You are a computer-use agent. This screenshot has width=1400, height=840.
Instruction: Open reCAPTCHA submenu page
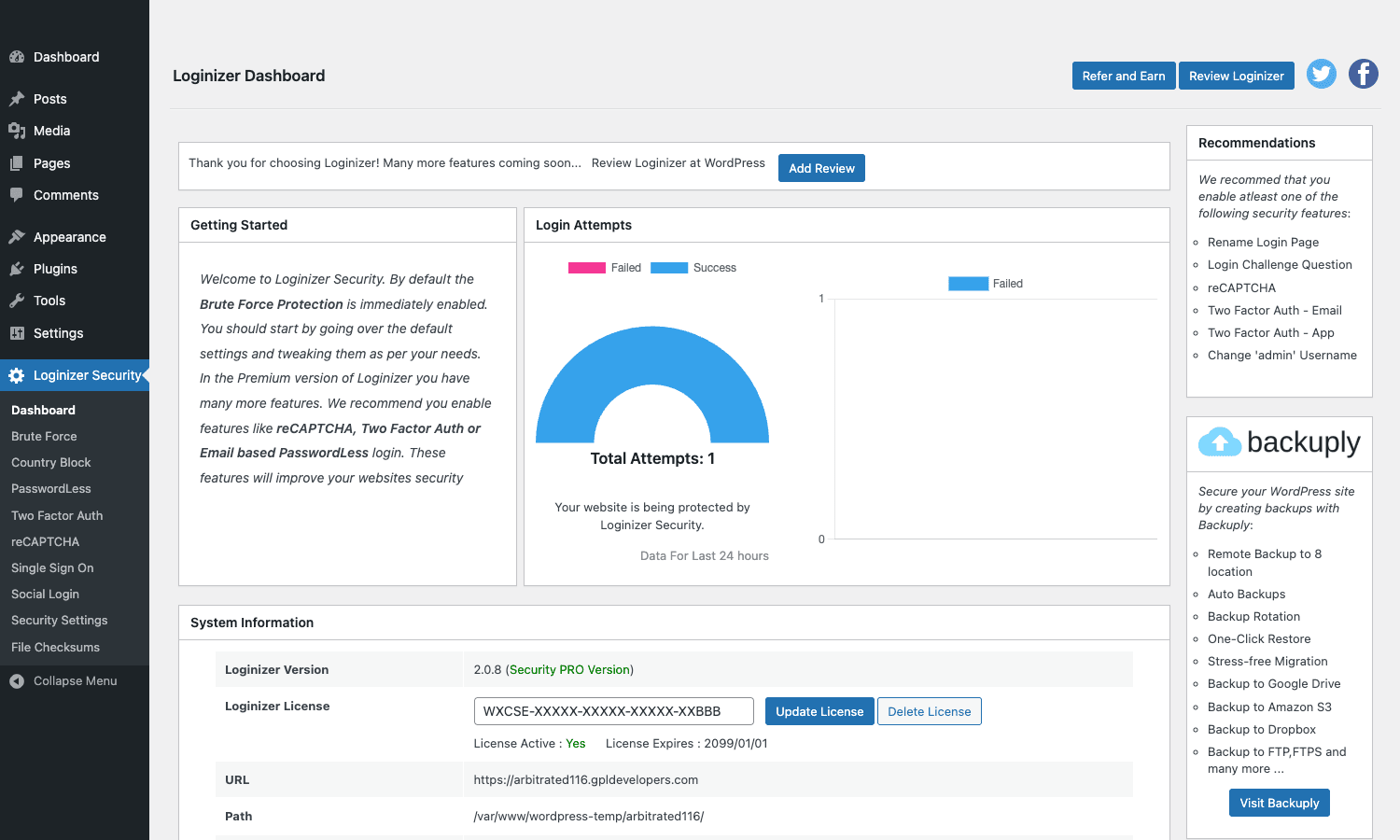click(x=45, y=541)
